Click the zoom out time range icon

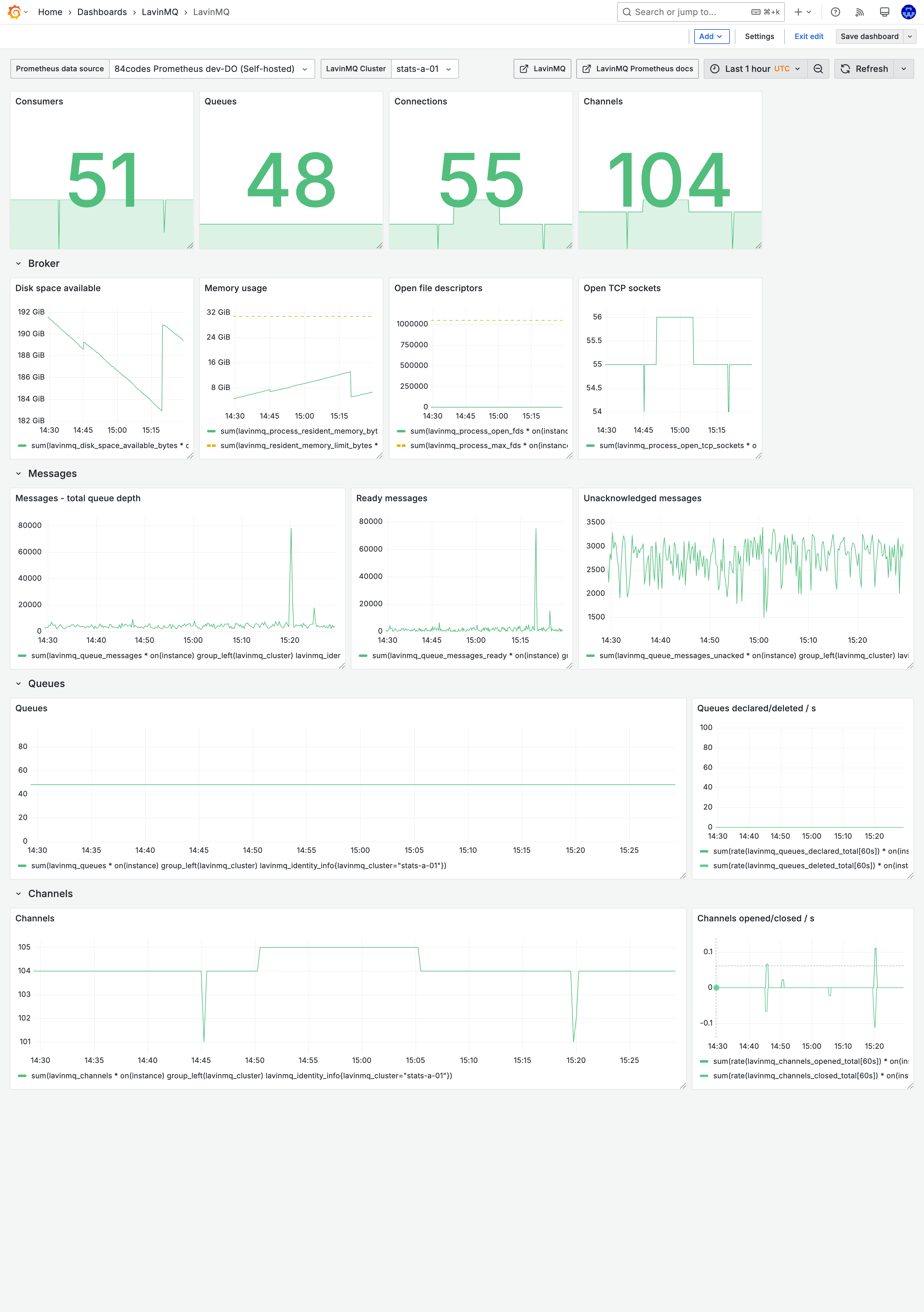(818, 68)
